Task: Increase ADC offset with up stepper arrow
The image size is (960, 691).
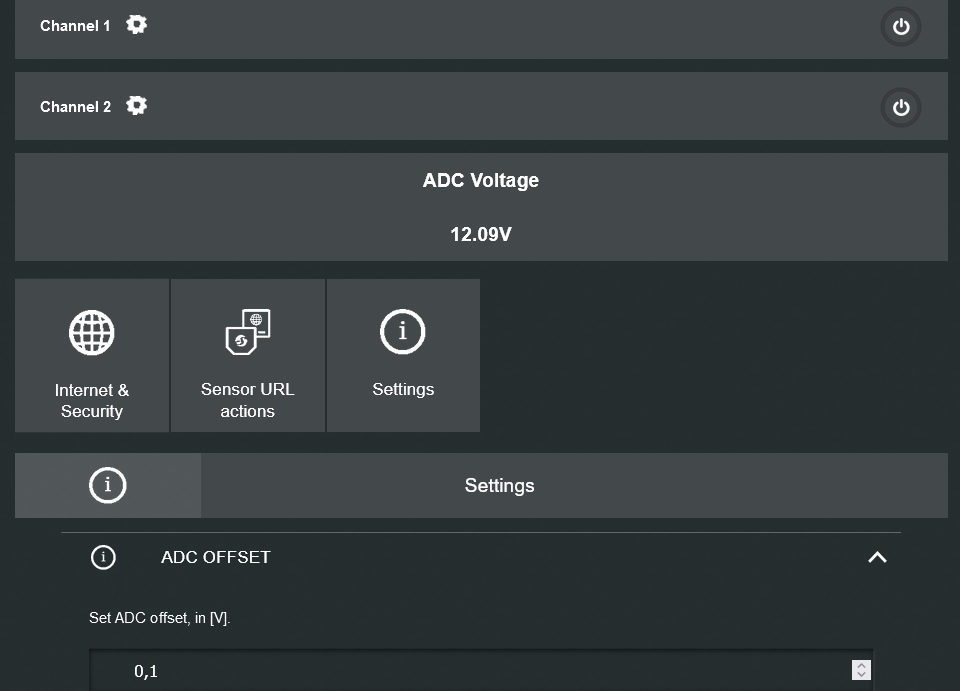Action: [862, 665]
